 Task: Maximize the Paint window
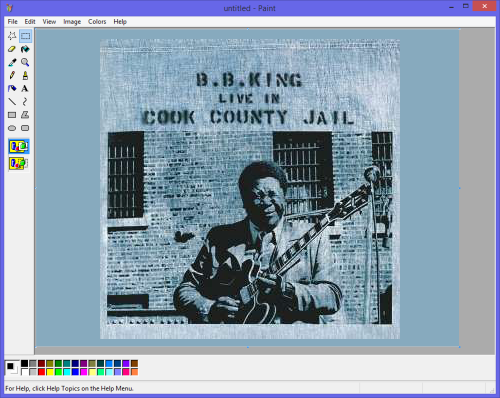pyautogui.click(x=466, y=7)
